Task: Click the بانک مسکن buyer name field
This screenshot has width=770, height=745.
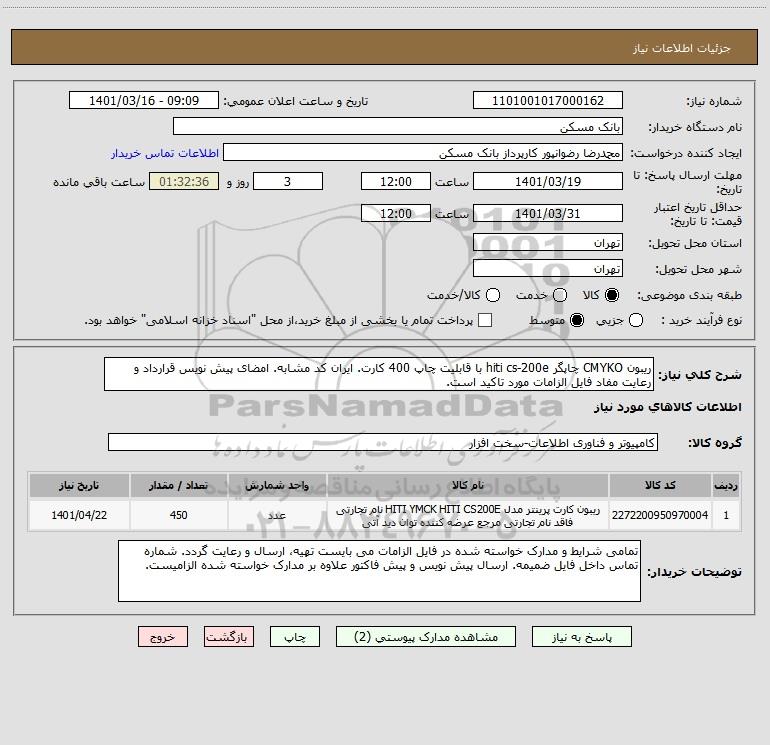Action: tap(398, 127)
